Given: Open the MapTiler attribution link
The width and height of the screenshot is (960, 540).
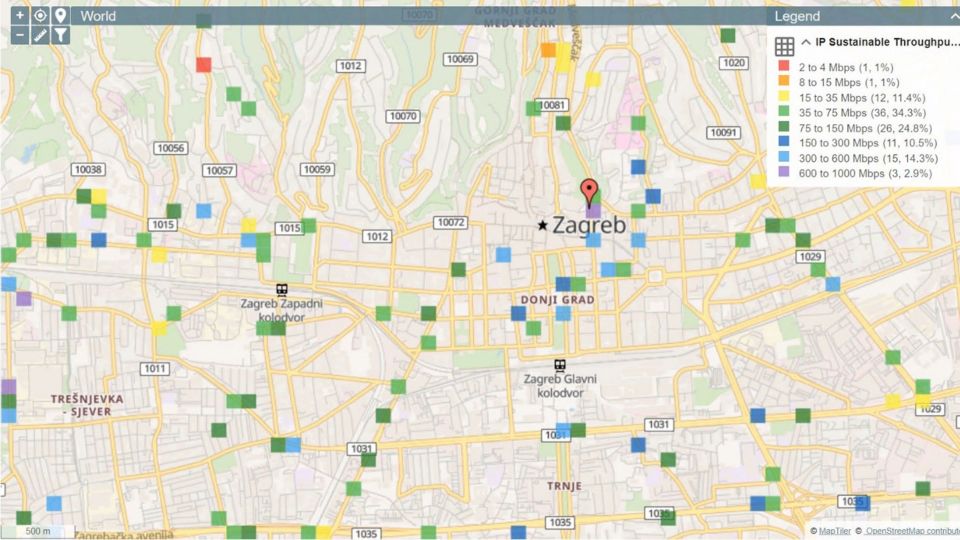Looking at the screenshot, I should click(834, 531).
